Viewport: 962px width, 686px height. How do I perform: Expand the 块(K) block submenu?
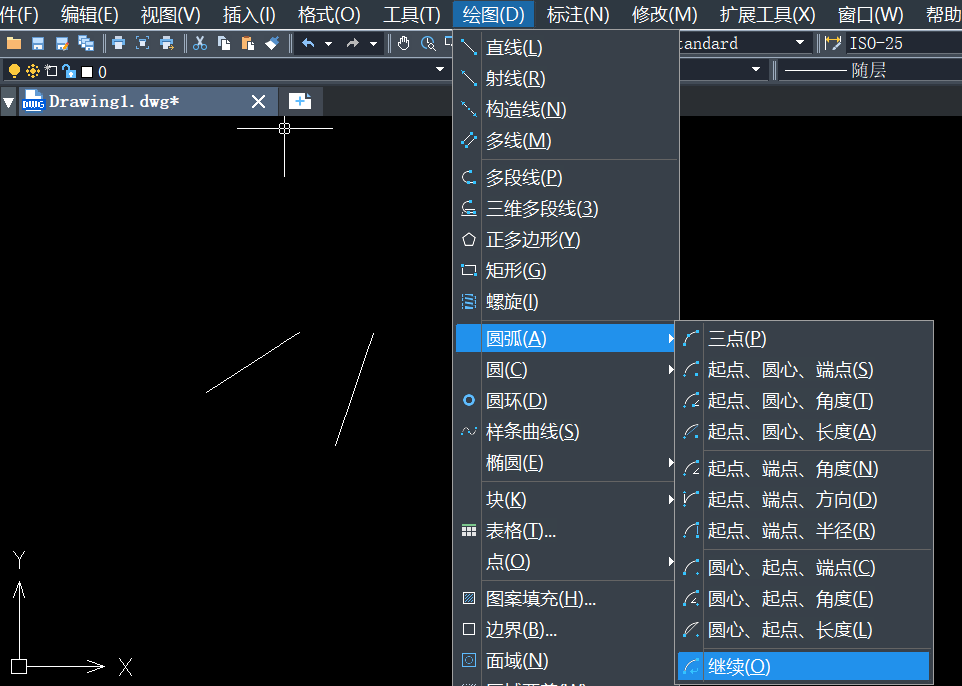567,500
